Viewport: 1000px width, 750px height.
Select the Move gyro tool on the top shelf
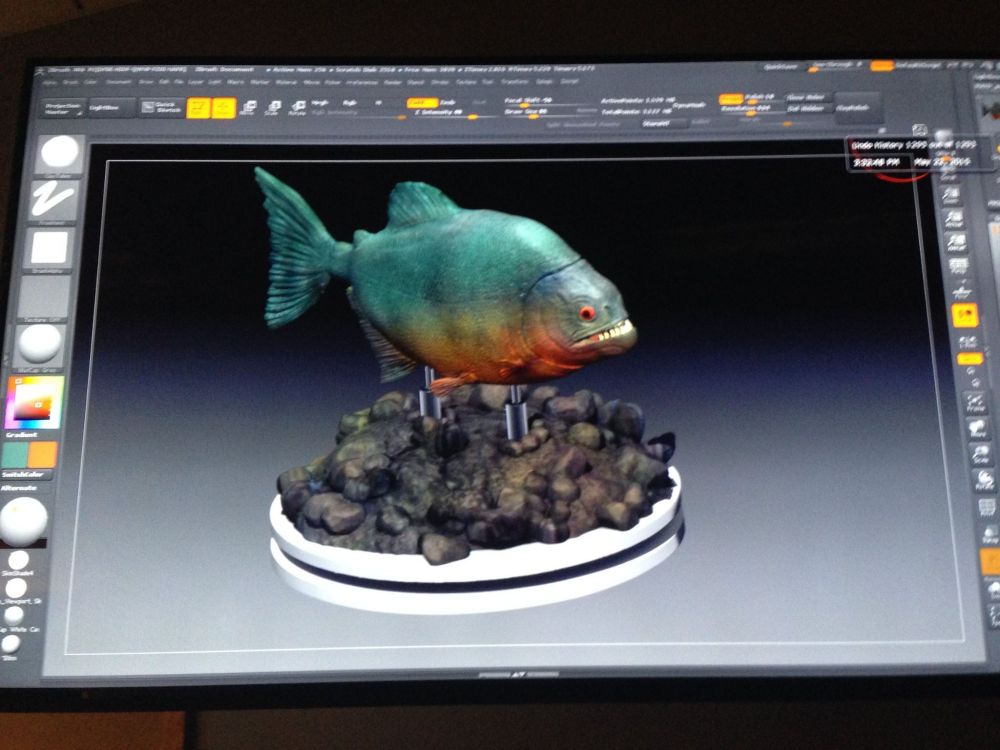coord(250,107)
